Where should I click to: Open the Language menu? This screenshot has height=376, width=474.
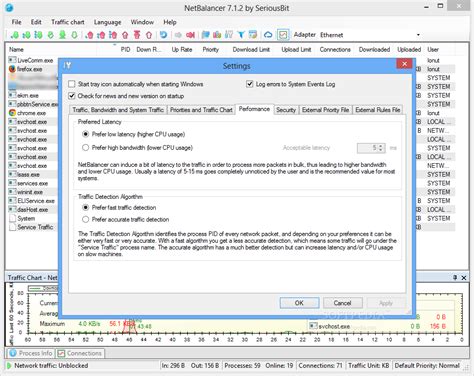coord(107,22)
